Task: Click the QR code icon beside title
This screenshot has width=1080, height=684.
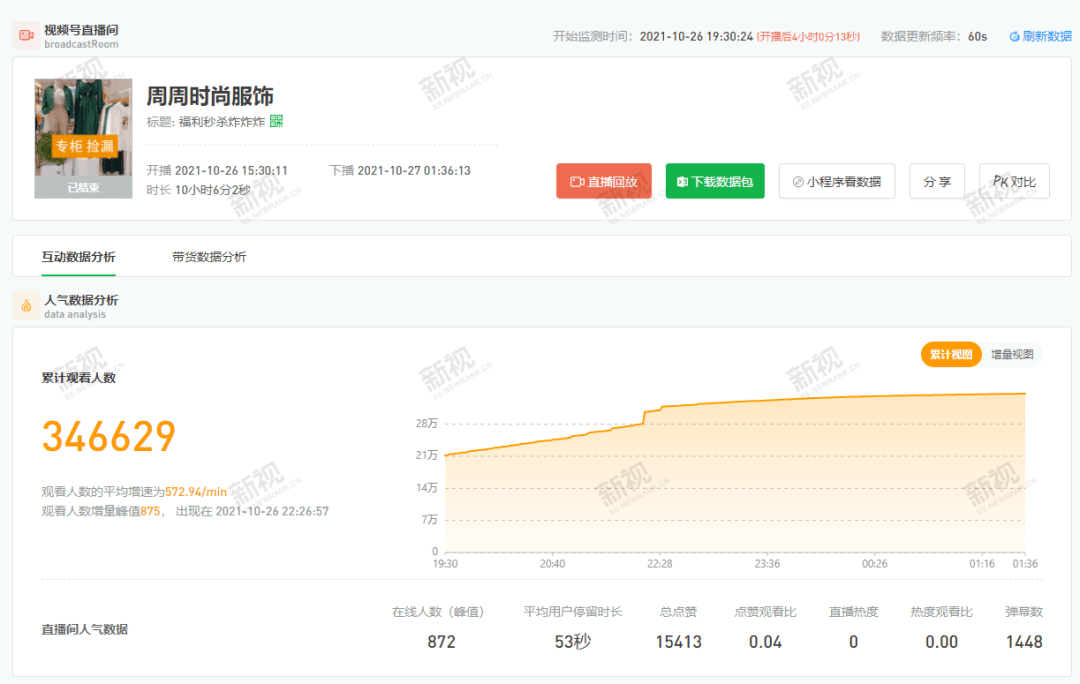Action: (277, 121)
